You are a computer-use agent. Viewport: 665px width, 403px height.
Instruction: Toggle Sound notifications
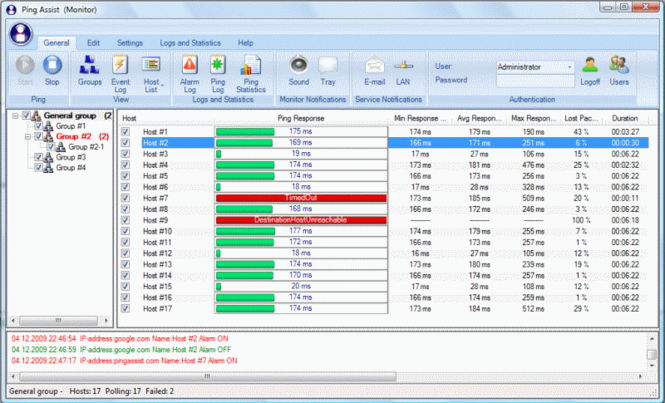click(299, 65)
